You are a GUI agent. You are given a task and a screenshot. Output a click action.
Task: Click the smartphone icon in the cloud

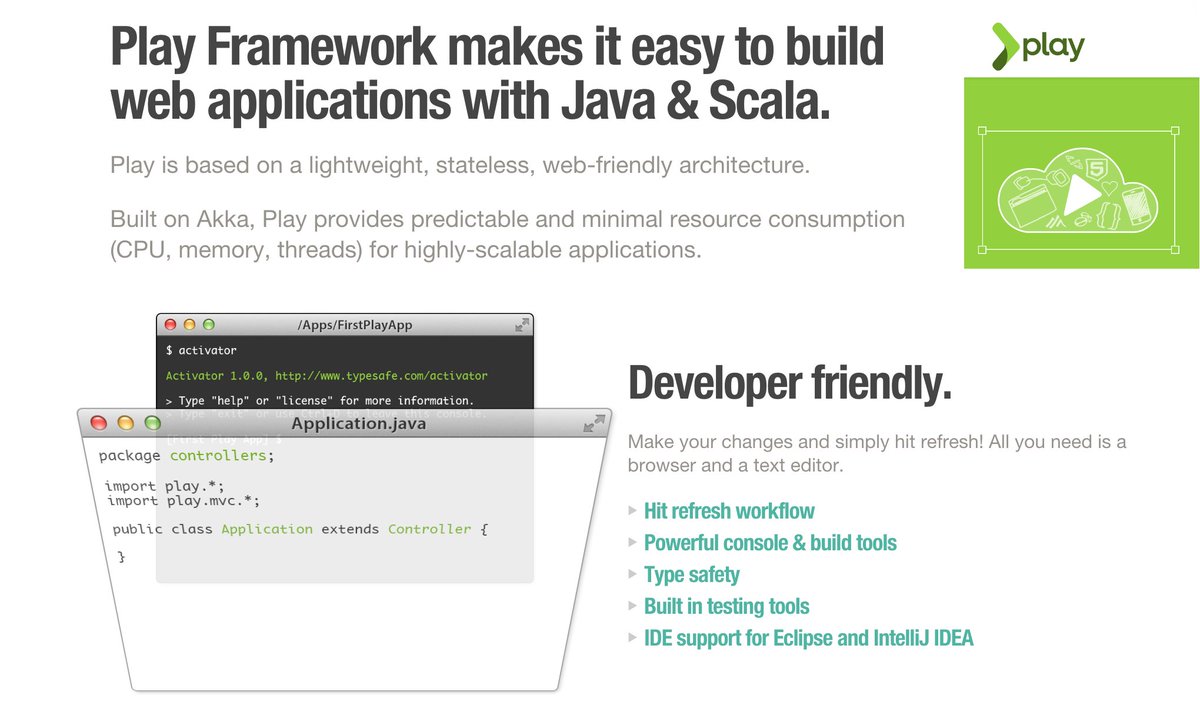coord(1137,206)
